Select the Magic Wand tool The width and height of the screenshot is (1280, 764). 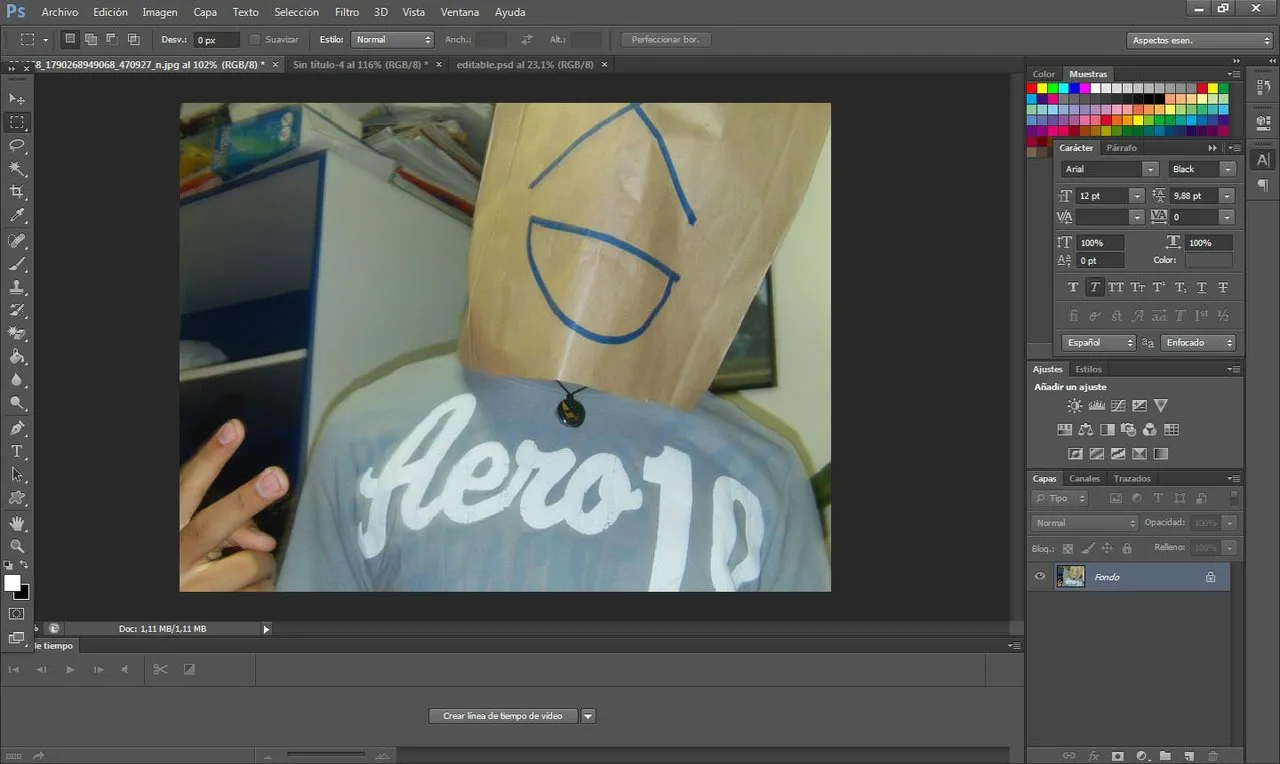tap(17, 169)
